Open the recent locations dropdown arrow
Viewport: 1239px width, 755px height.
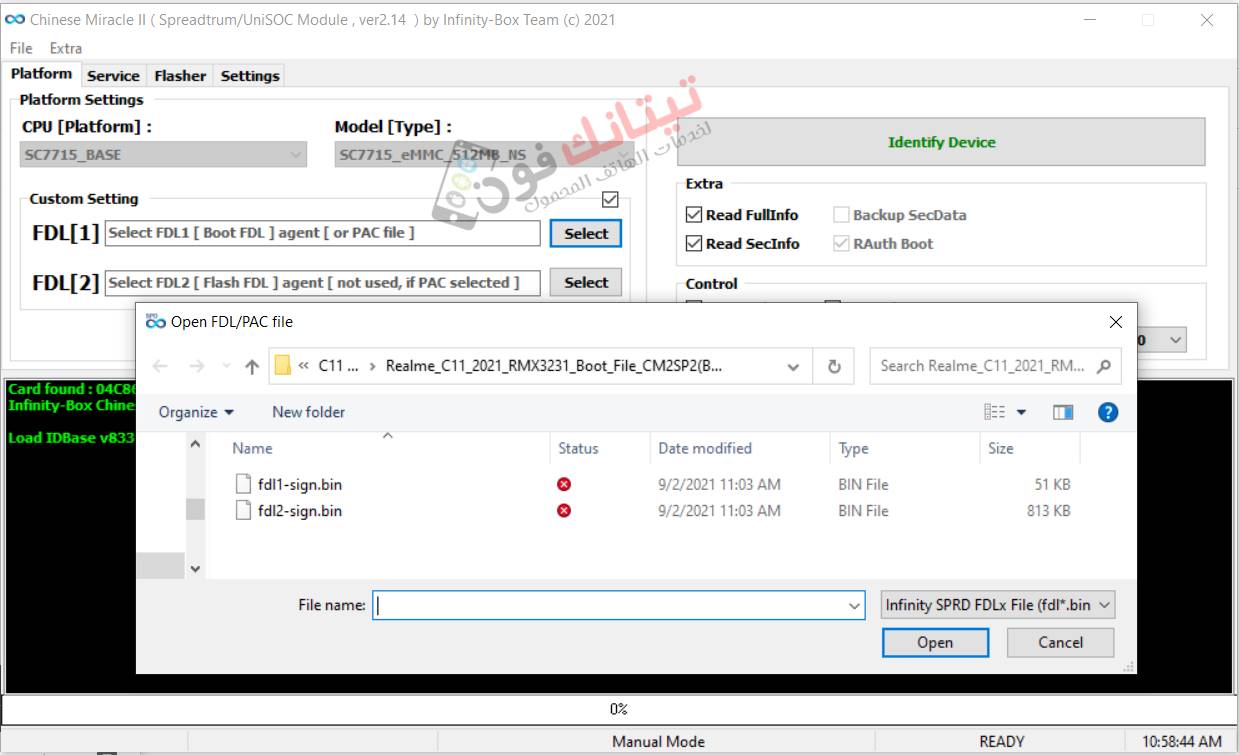[x=225, y=366]
